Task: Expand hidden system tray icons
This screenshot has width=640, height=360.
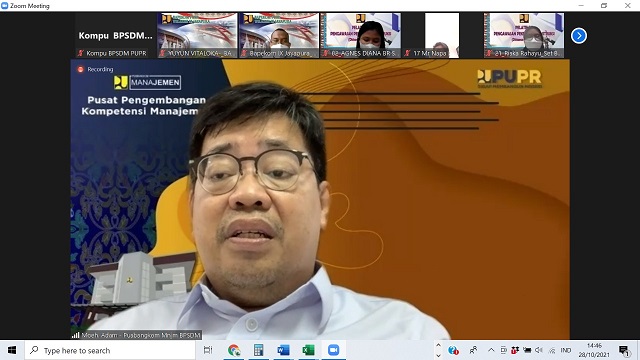Action: click(x=491, y=350)
